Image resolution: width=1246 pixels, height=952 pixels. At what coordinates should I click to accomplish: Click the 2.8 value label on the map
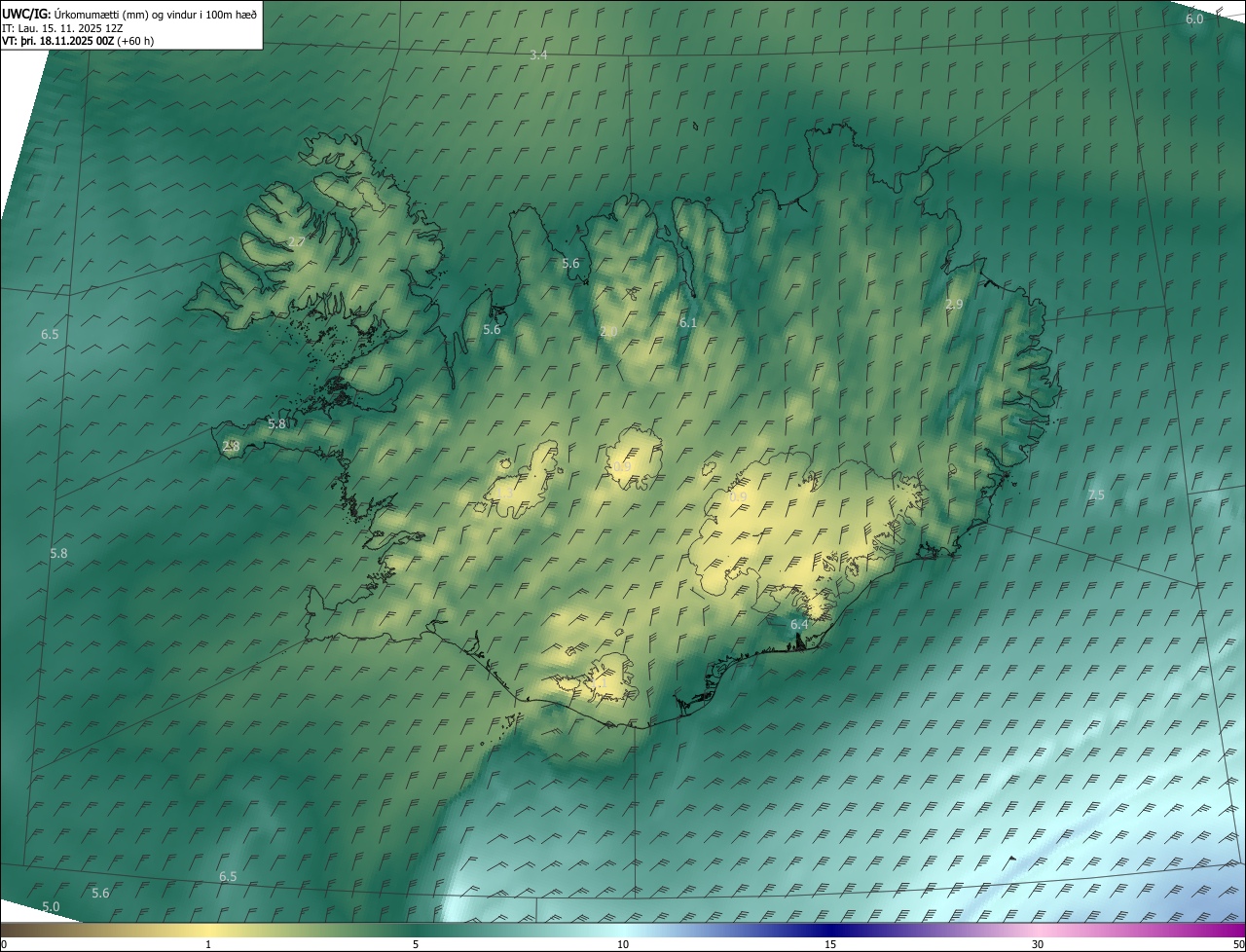231,446
